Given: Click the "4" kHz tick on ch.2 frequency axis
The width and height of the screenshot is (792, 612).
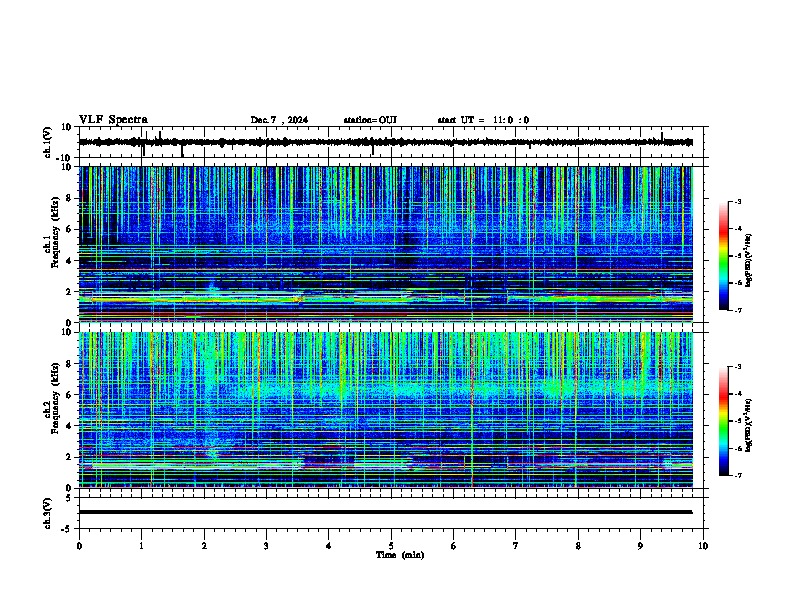Looking at the screenshot, I should (69, 426).
